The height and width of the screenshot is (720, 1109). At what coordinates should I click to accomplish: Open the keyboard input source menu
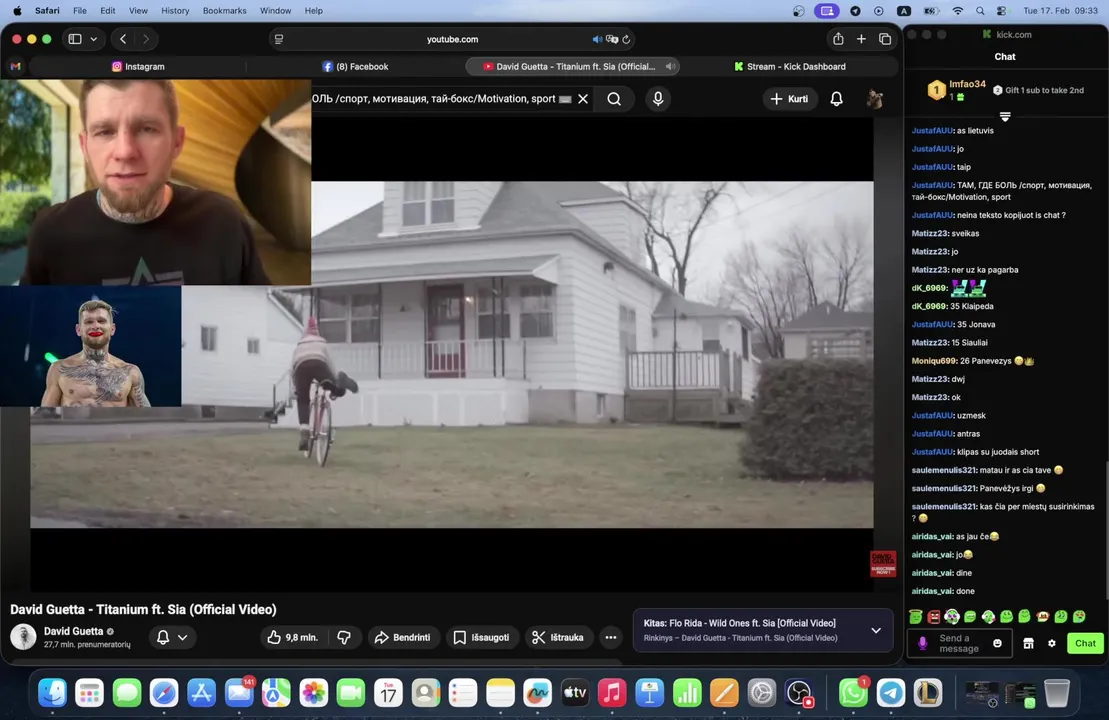[x=904, y=11]
